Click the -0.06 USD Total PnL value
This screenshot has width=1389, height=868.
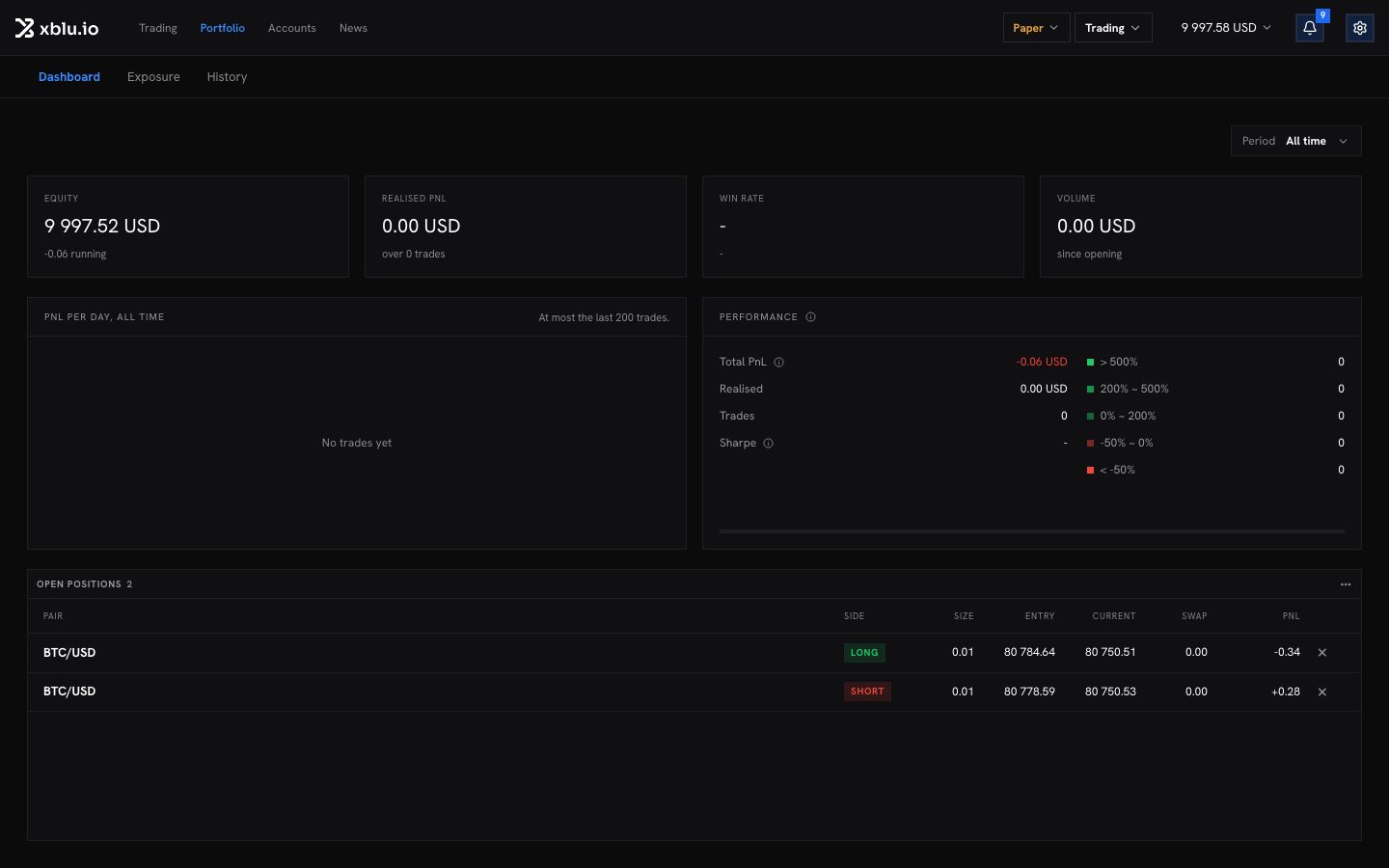point(1042,363)
